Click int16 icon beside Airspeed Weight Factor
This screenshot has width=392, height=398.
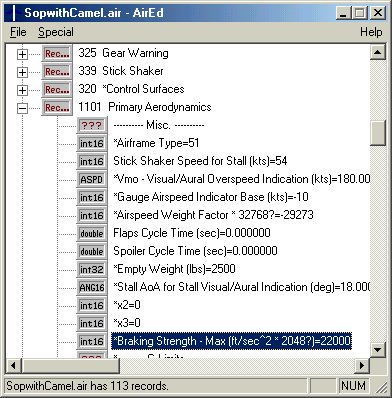click(92, 215)
